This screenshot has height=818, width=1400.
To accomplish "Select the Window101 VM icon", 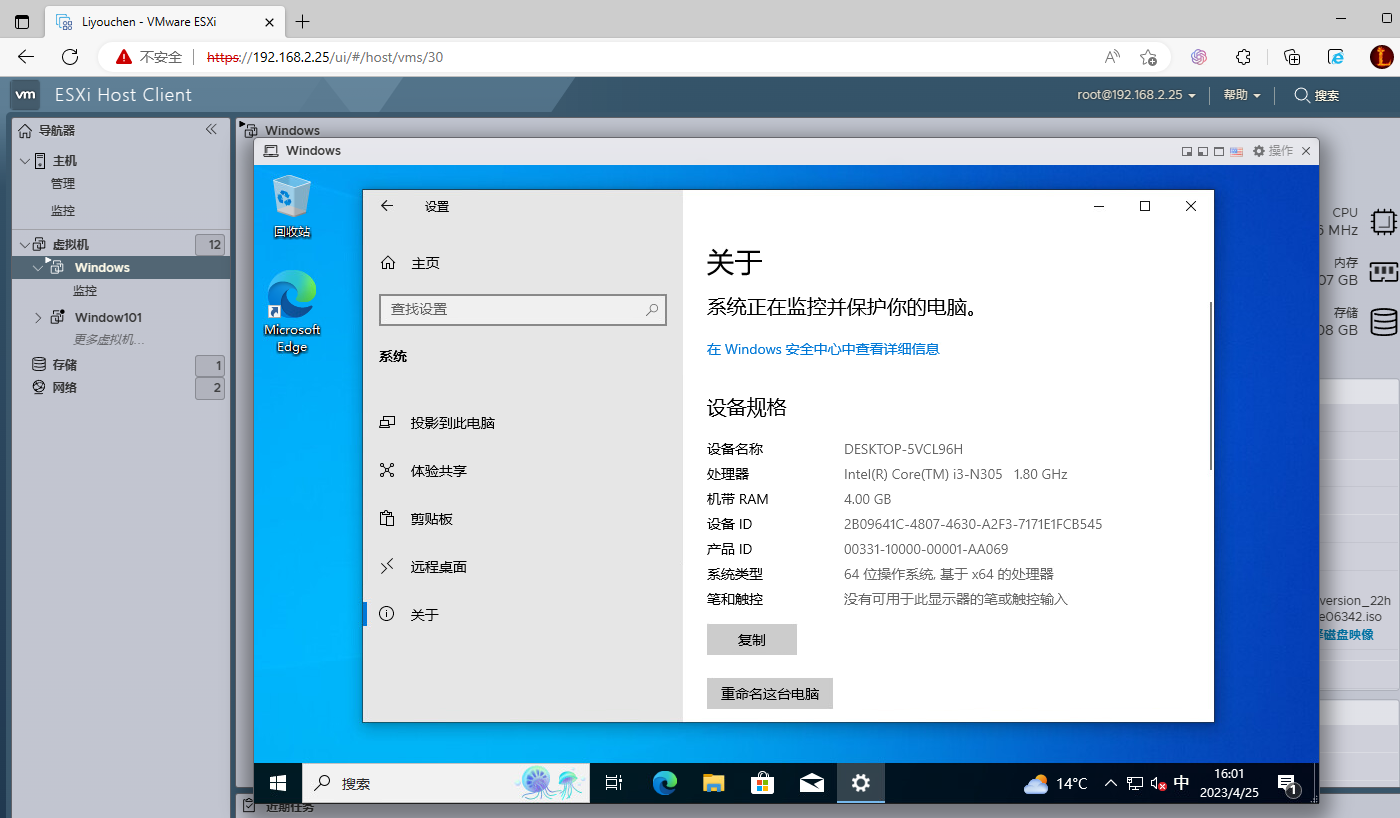I will click(x=58, y=317).
